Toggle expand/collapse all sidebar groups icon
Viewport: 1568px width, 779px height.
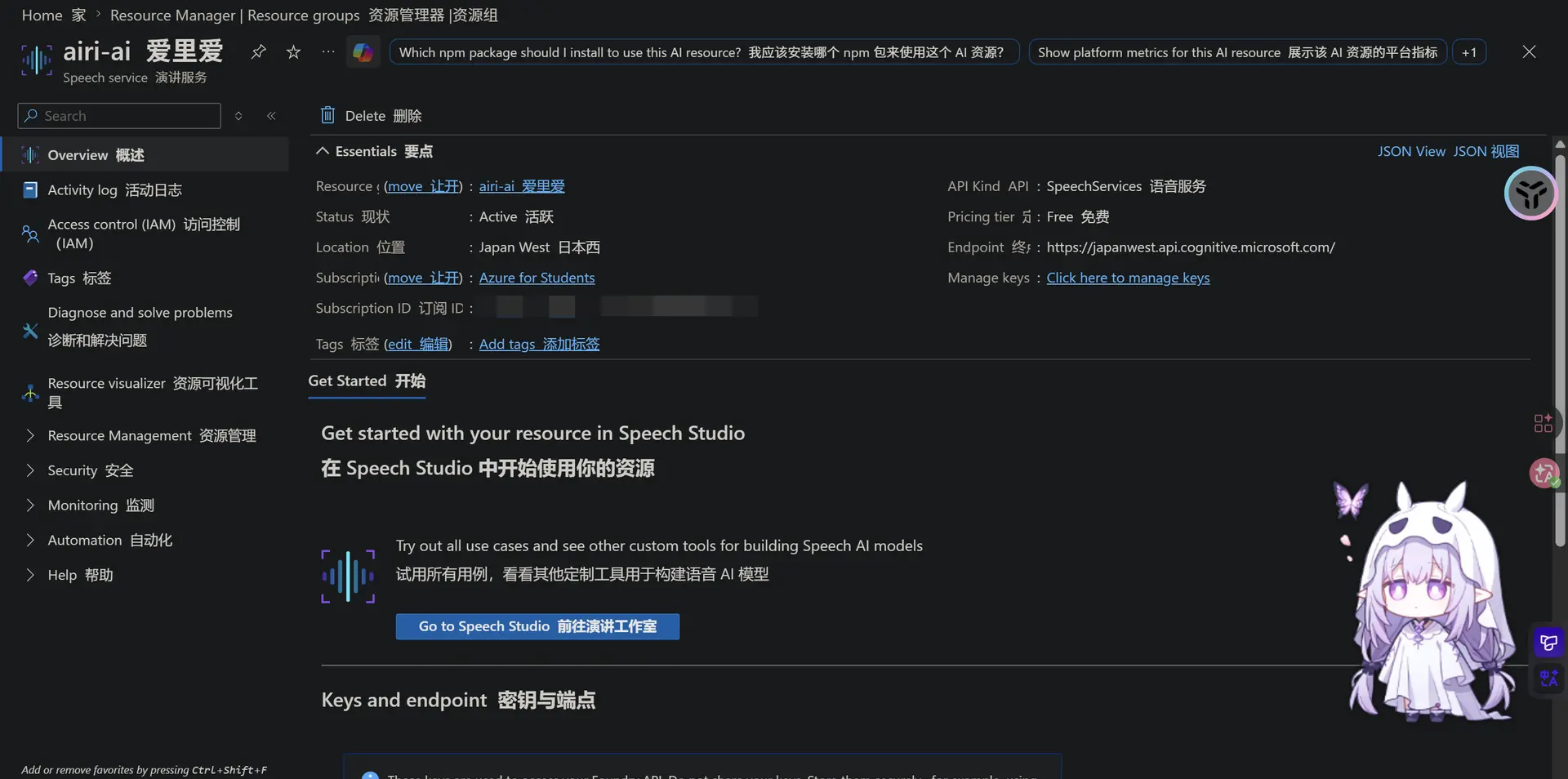[238, 116]
